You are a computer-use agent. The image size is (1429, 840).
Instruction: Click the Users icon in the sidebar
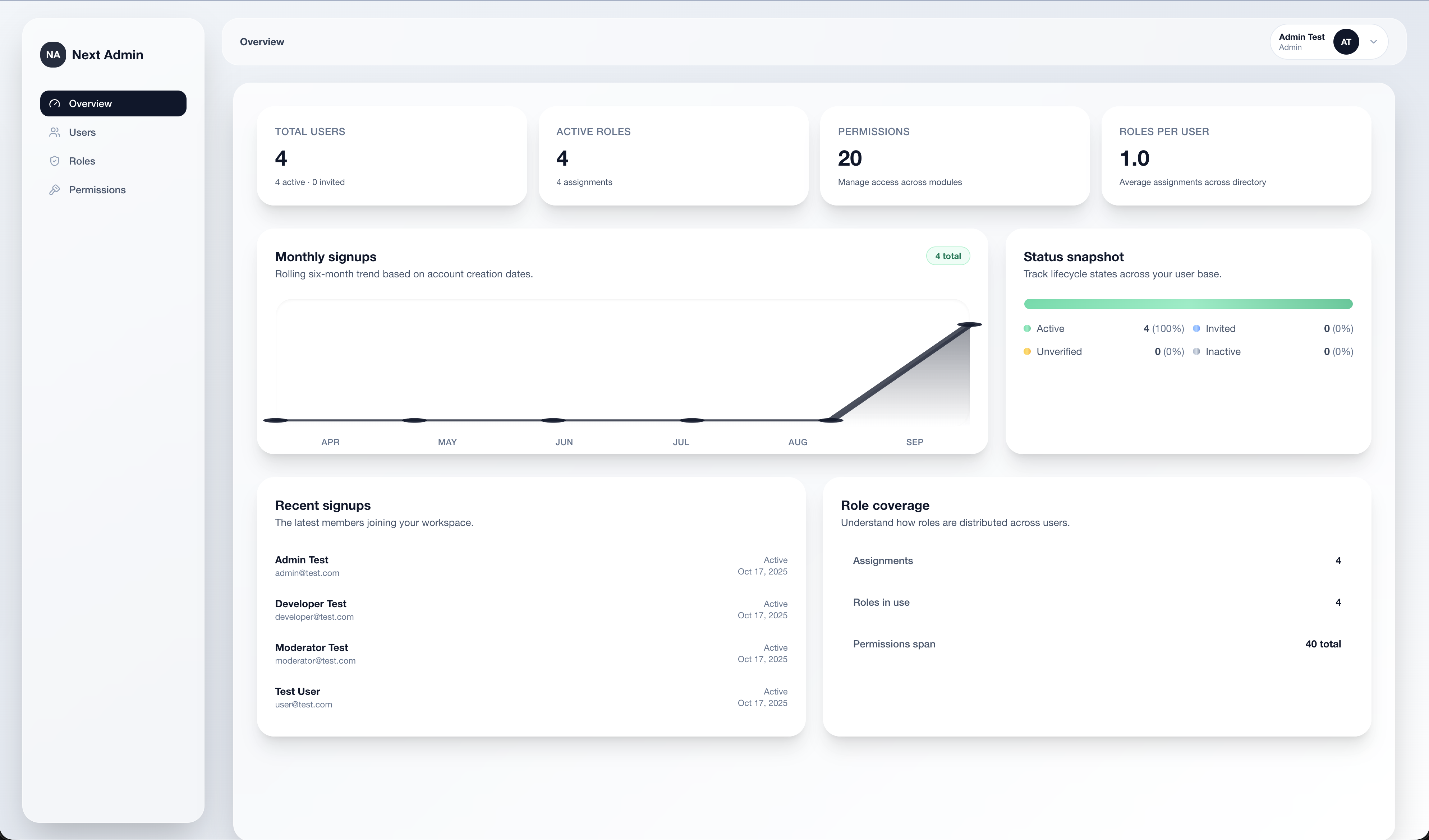click(x=54, y=132)
